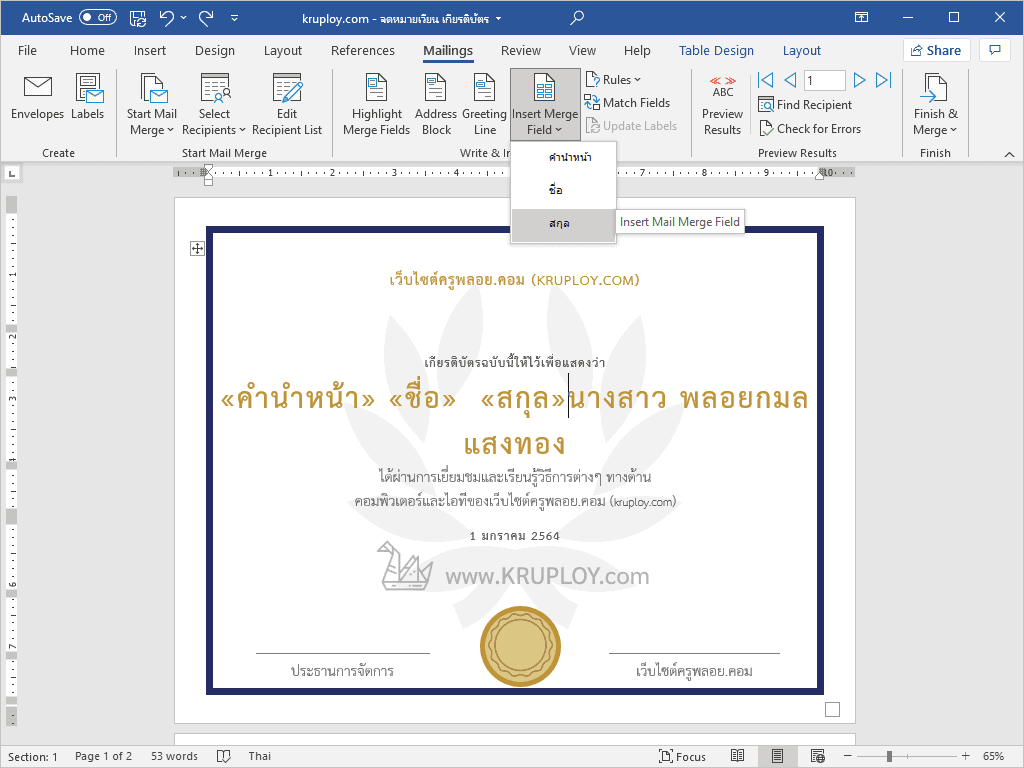Click the Share button
The height and width of the screenshot is (768, 1024).
[x=935, y=51]
